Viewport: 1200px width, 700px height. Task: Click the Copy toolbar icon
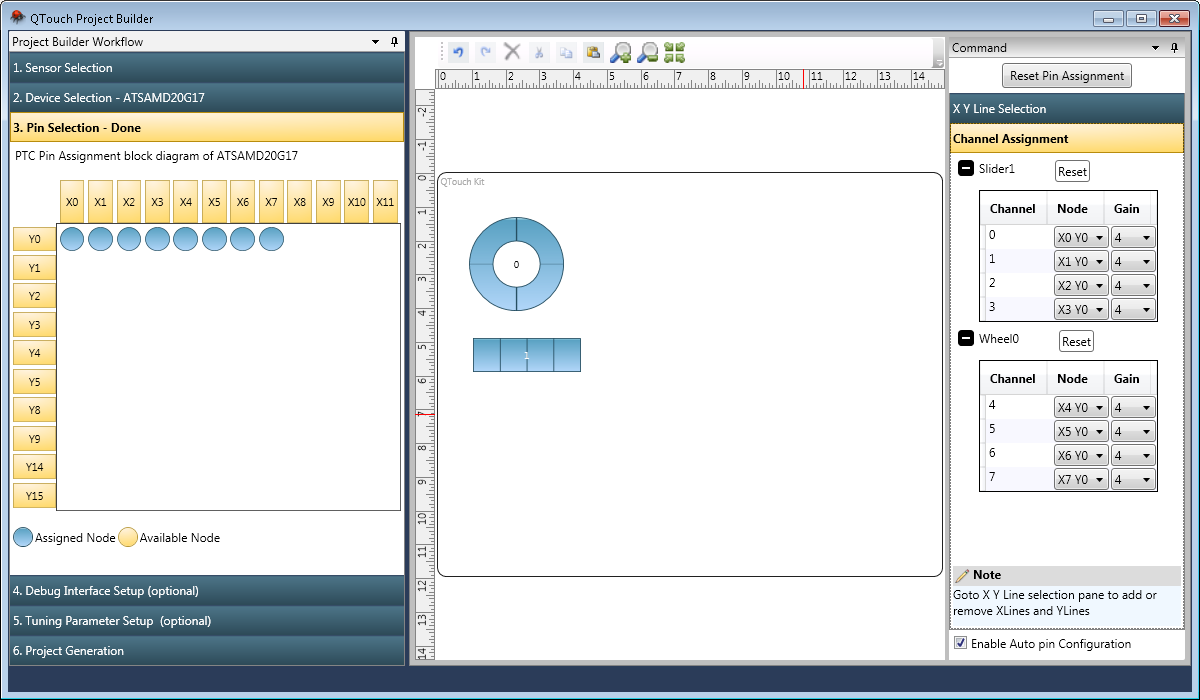566,52
